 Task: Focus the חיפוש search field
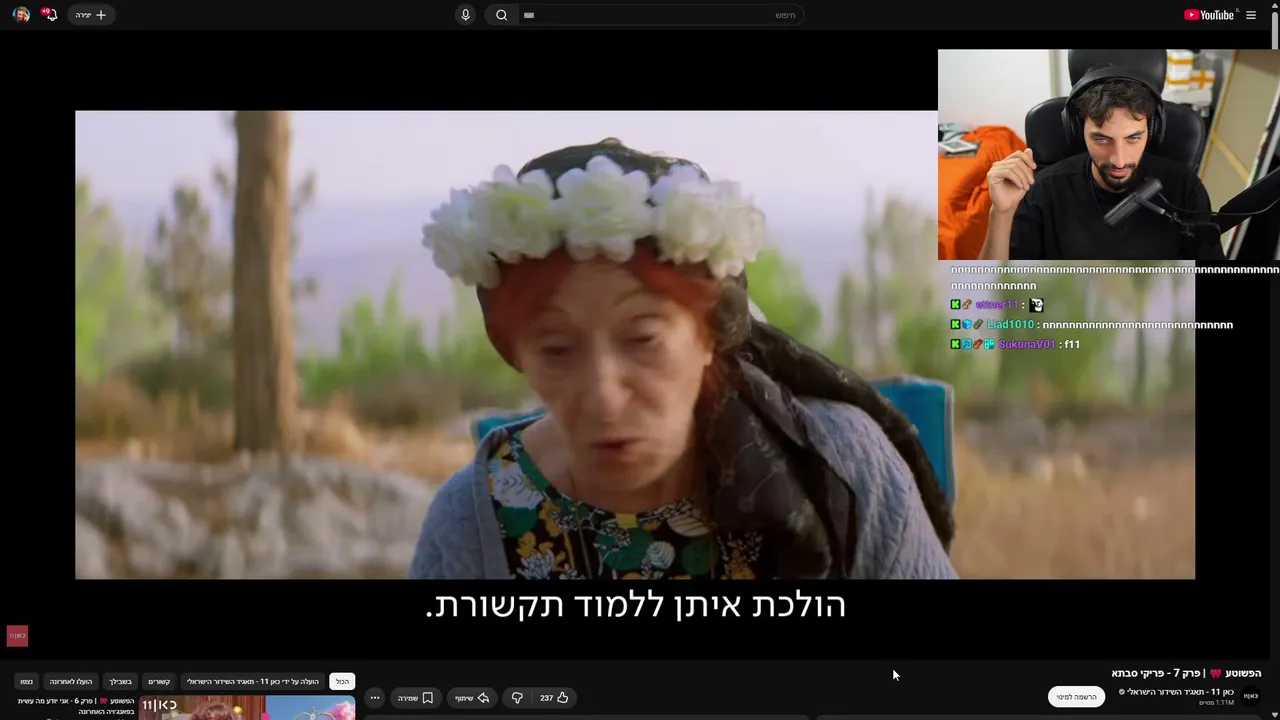[661, 15]
